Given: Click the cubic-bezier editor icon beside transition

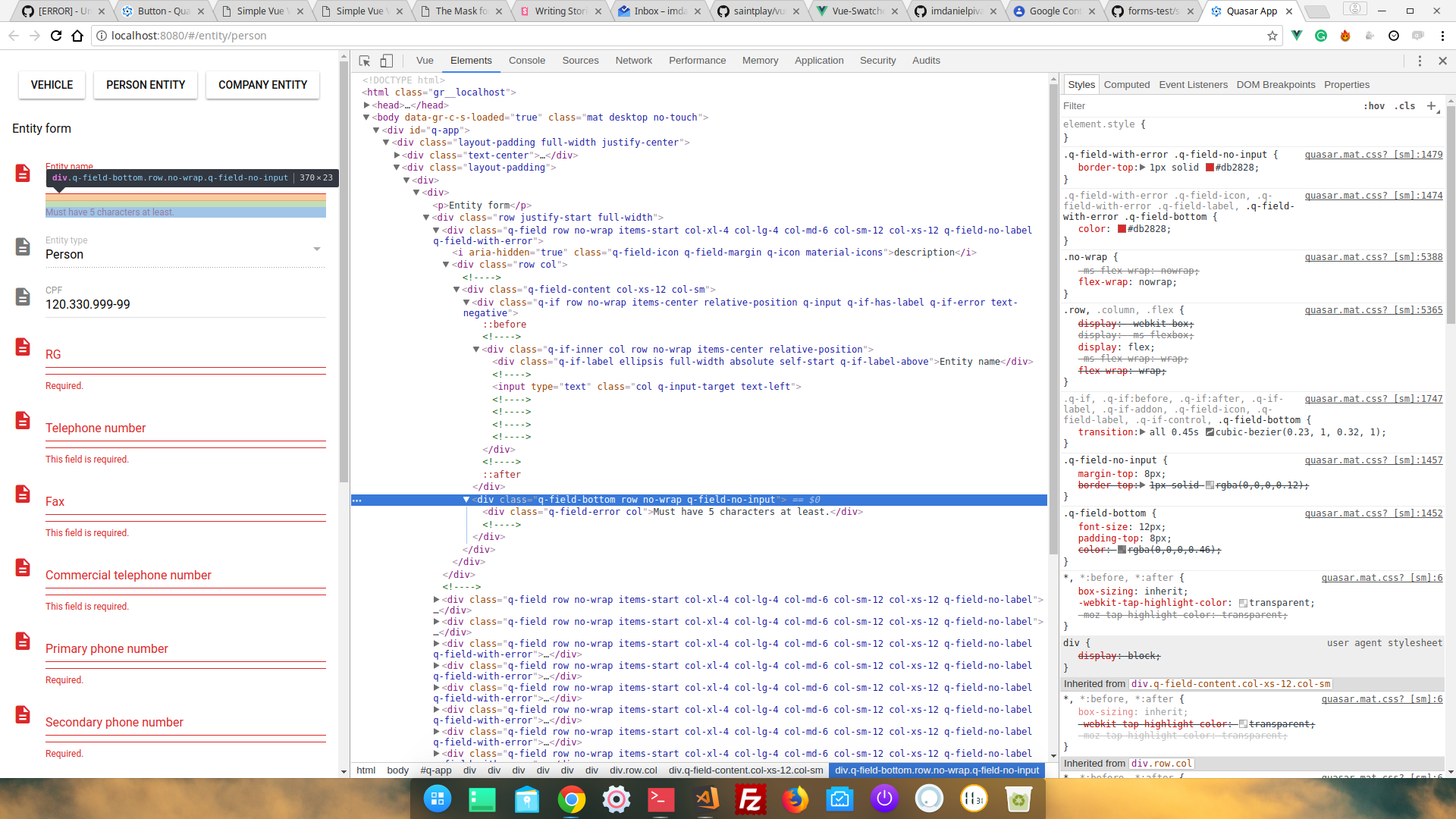Looking at the screenshot, I should coord(1209,432).
